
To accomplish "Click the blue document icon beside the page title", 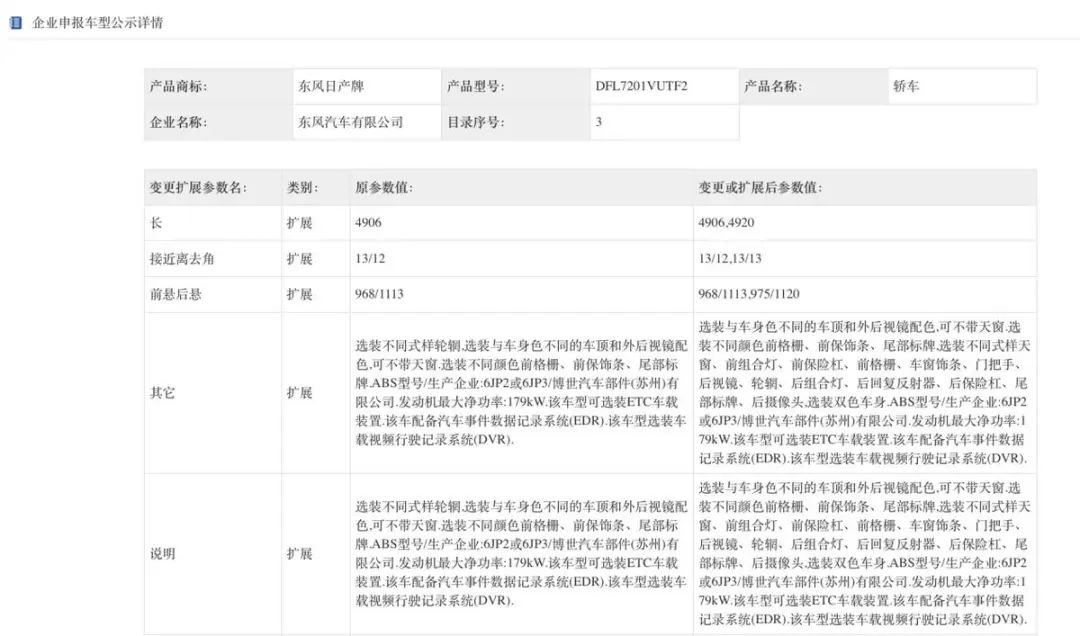I will pyautogui.click(x=15, y=23).
